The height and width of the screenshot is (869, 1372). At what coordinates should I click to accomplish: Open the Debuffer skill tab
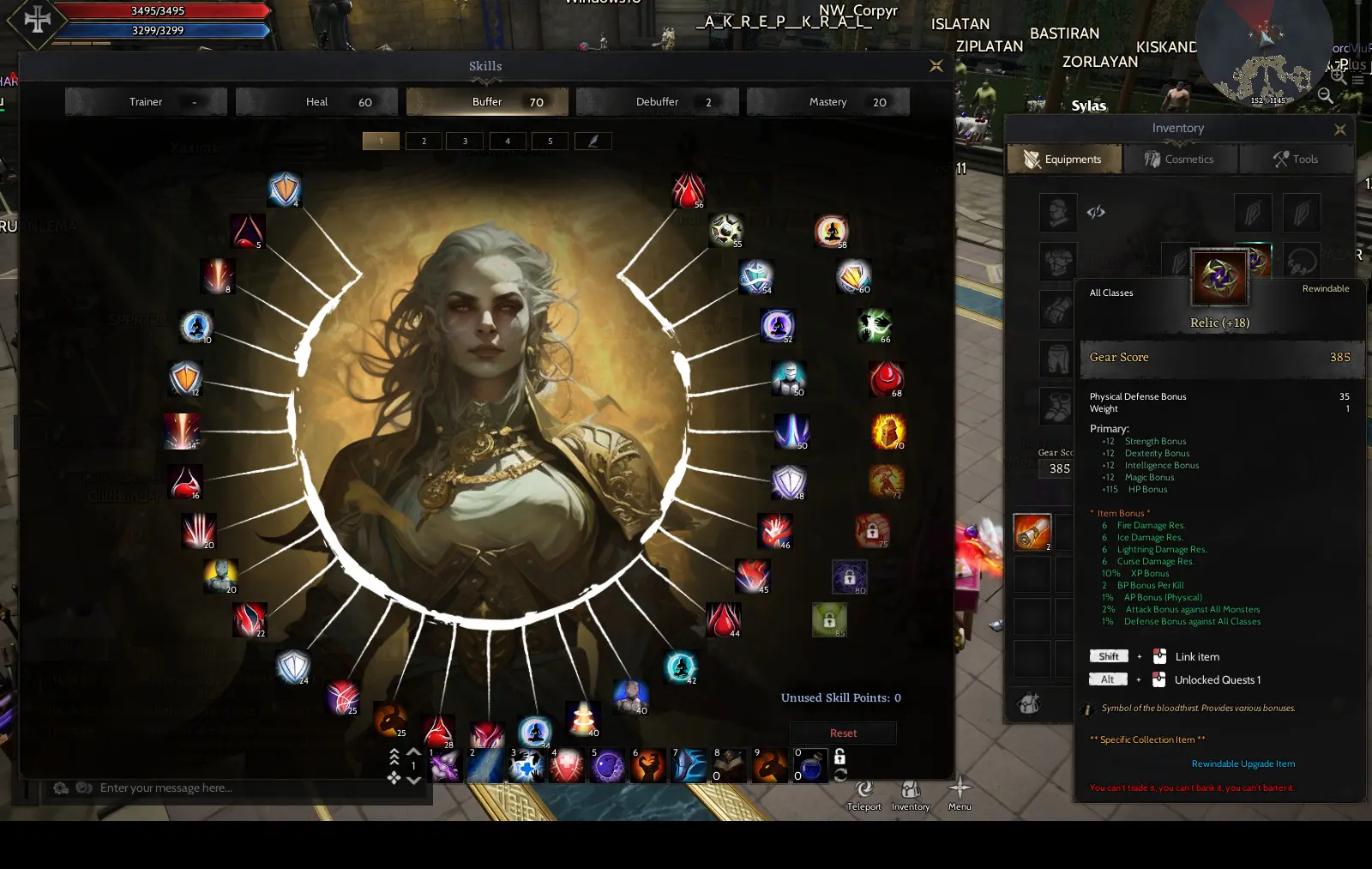[x=658, y=101]
